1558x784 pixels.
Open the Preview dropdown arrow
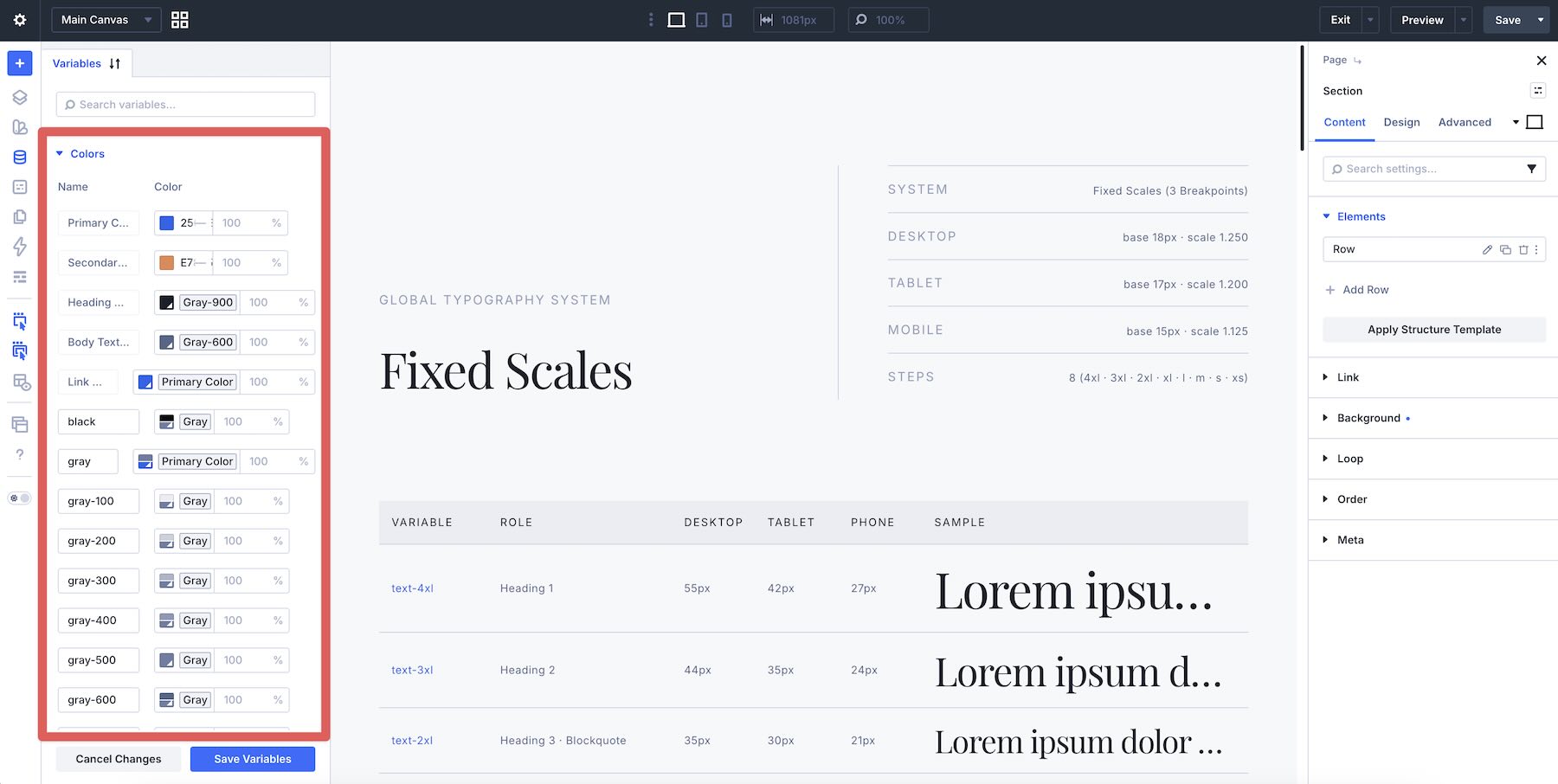(1464, 20)
